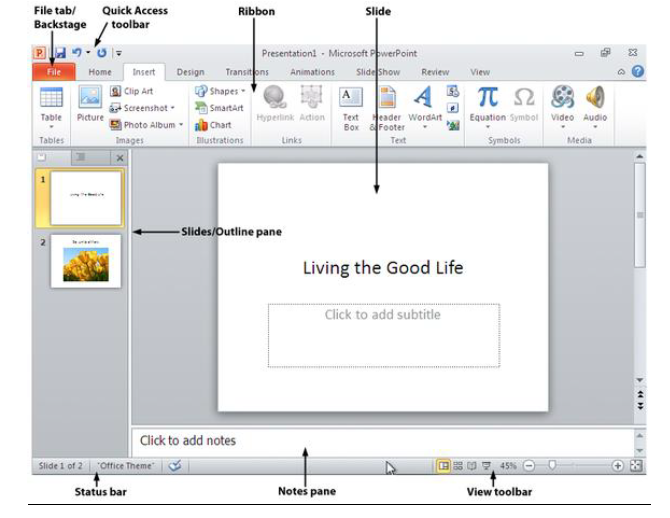The width and height of the screenshot is (670, 518).
Task: Select slide 2 thumbnail with tulips
Action: (x=86, y=261)
